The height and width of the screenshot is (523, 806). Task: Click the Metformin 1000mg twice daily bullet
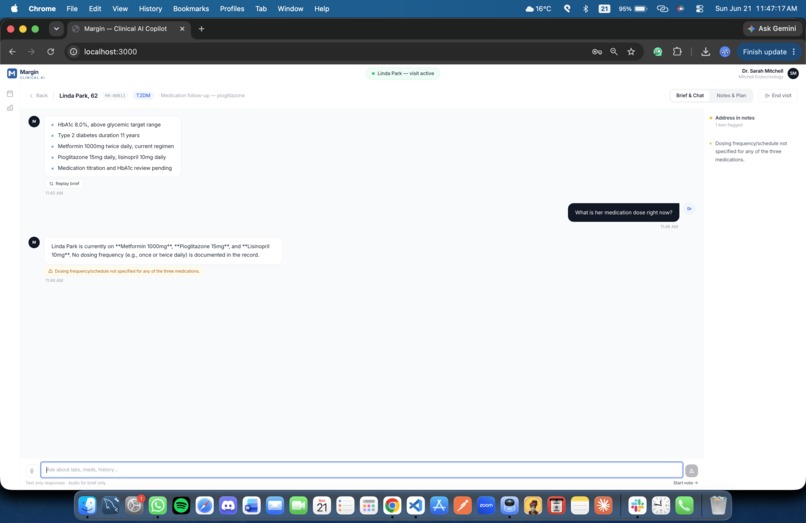point(116,146)
